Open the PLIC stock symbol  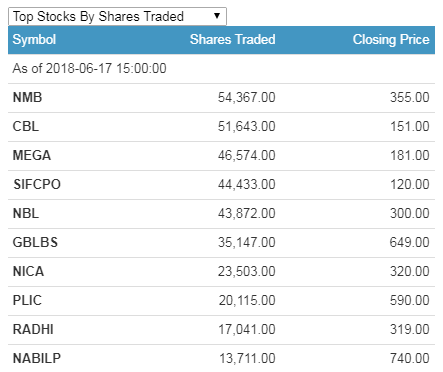click(x=27, y=301)
